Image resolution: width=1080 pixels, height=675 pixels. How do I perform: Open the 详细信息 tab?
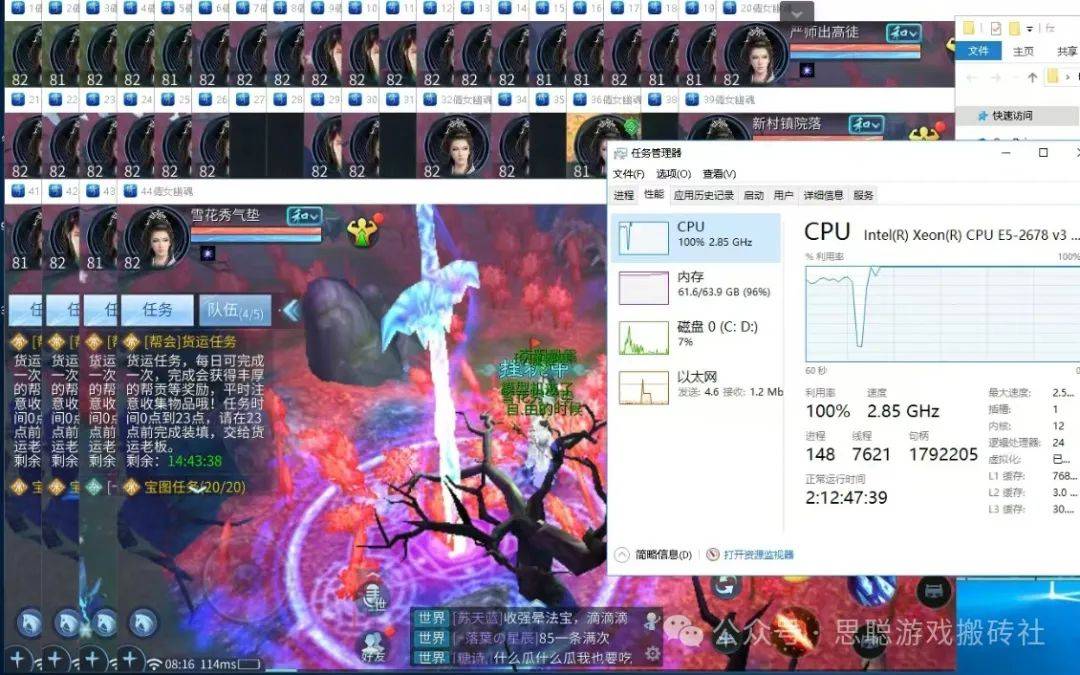tap(823, 195)
